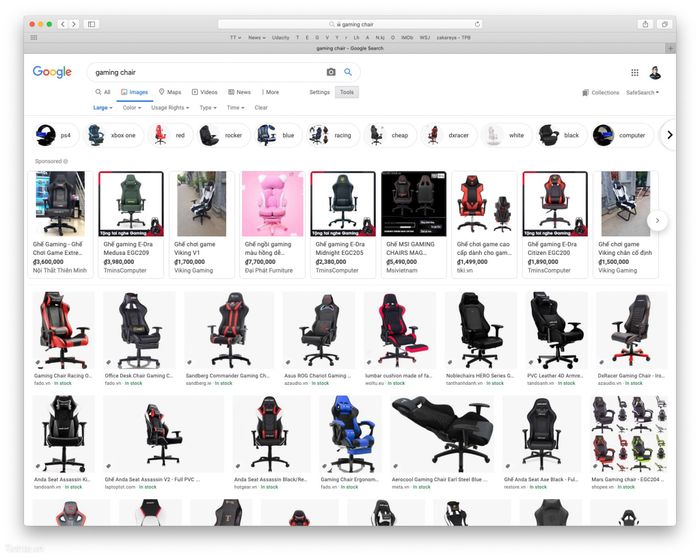700x557 pixels.
Task: Click the Safari share icon
Action: 645,24
